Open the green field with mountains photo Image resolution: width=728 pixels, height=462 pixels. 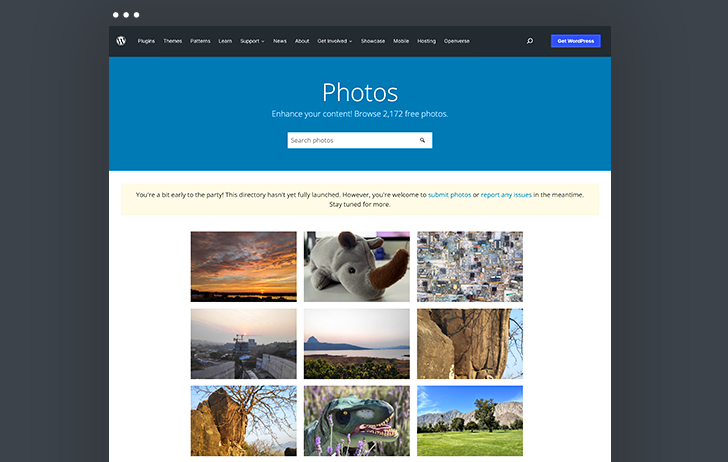pyautogui.click(x=470, y=421)
